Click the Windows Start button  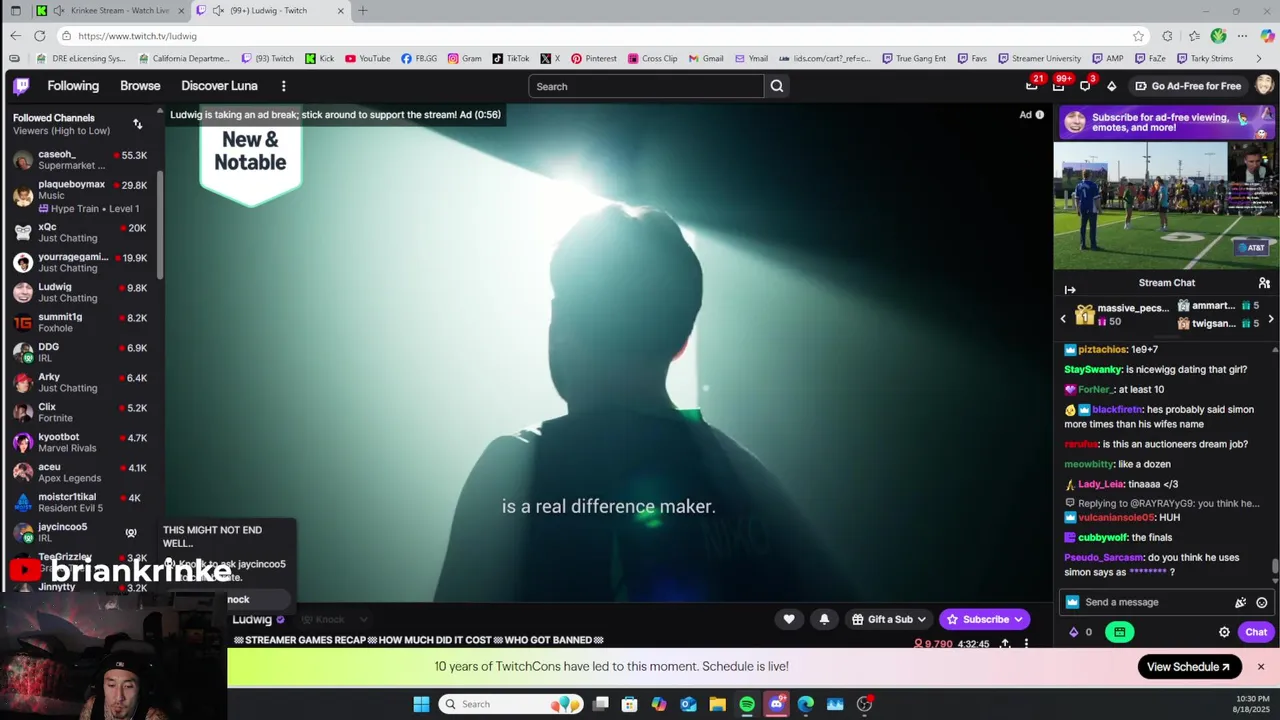421,704
